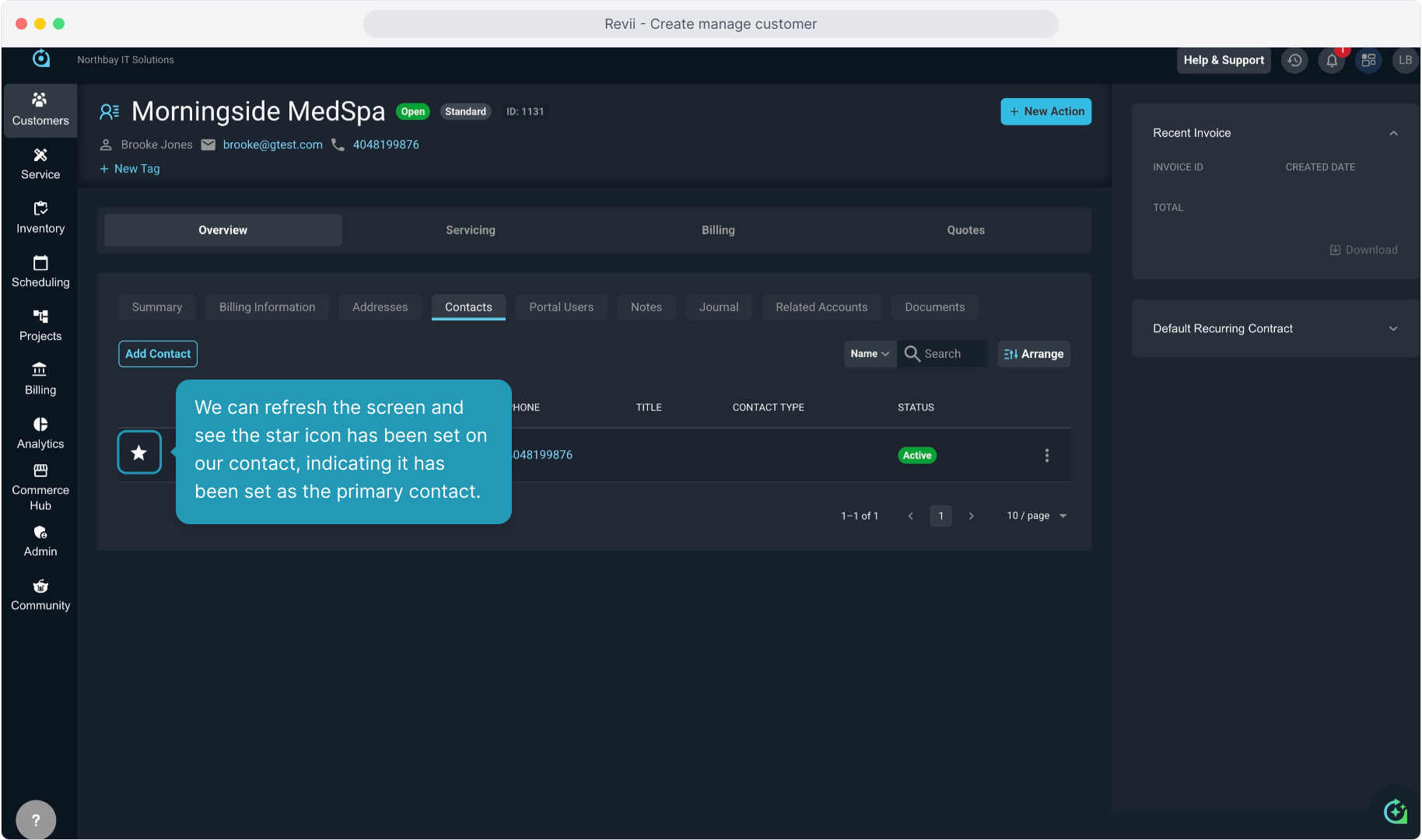Switch to the Billing tab
1422x840 pixels.
(717, 230)
